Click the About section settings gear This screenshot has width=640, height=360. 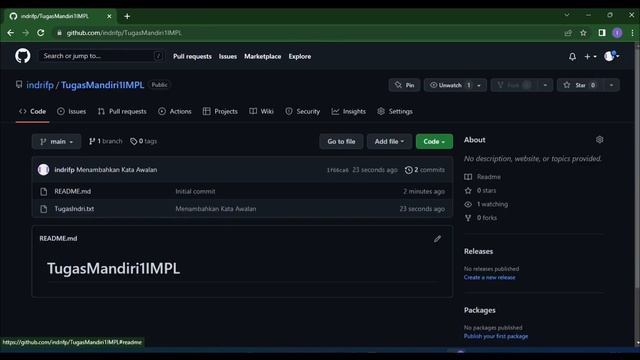click(599, 140)
